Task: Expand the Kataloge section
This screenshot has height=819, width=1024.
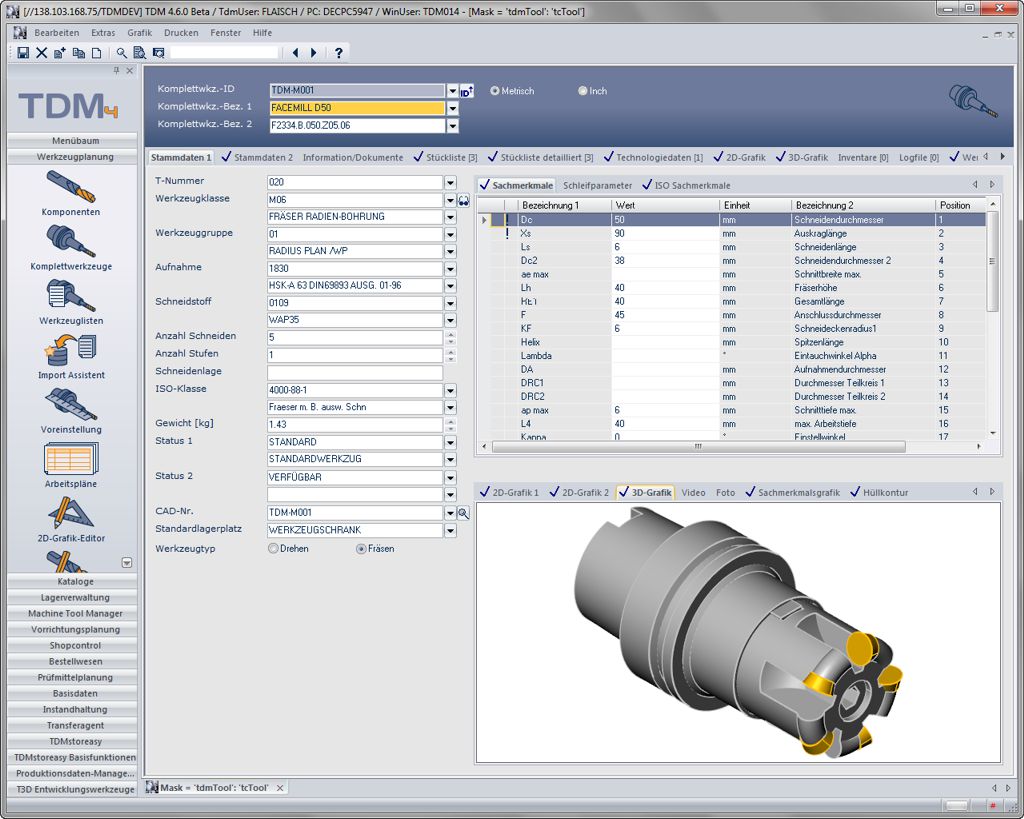Action: tap(72, 581)
